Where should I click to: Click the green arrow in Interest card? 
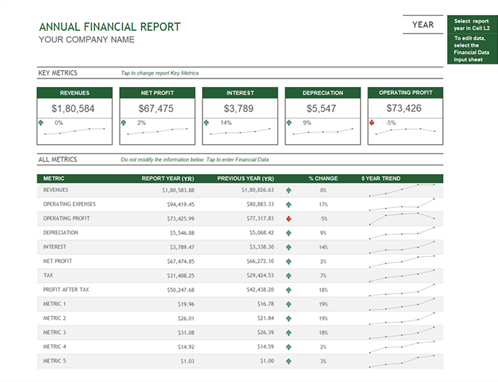(x=206, y=123)
